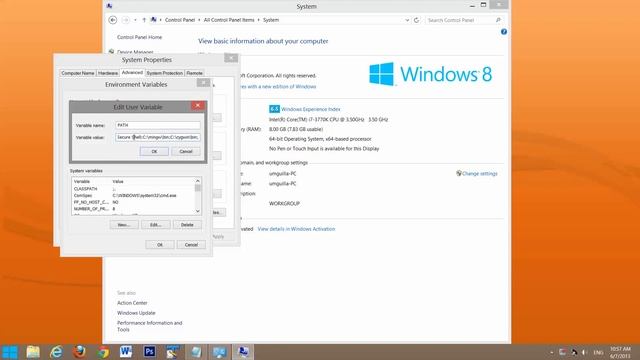Click the ENG language indicator
This screenshot has height=360, width=640.
(x=598, y=352)
